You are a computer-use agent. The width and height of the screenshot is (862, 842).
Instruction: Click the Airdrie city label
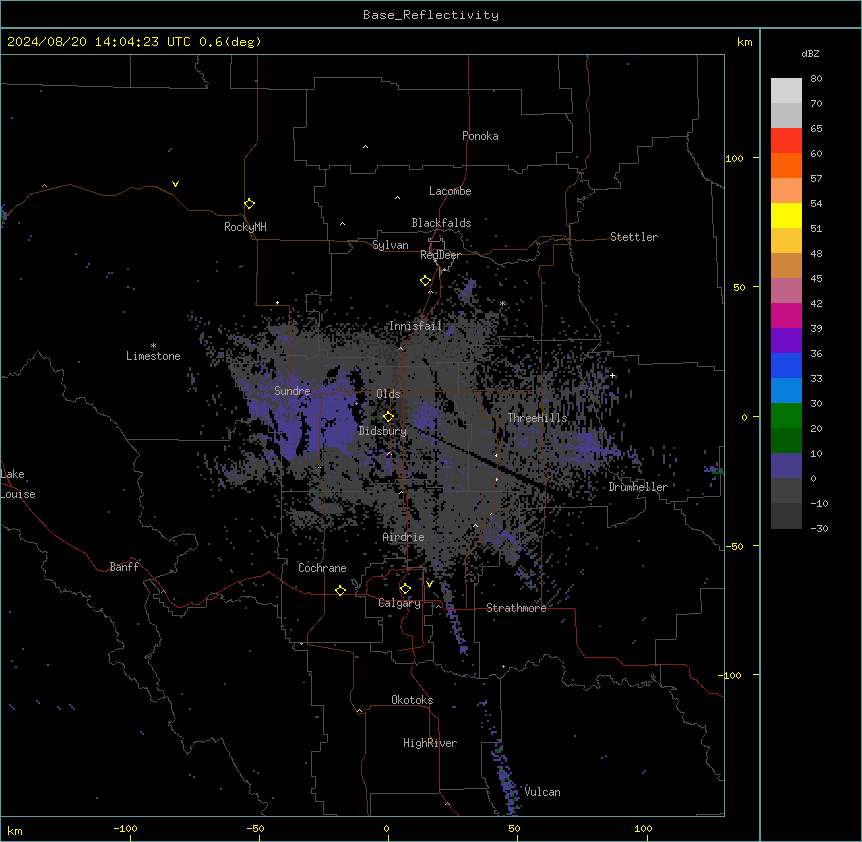(403, 537)
